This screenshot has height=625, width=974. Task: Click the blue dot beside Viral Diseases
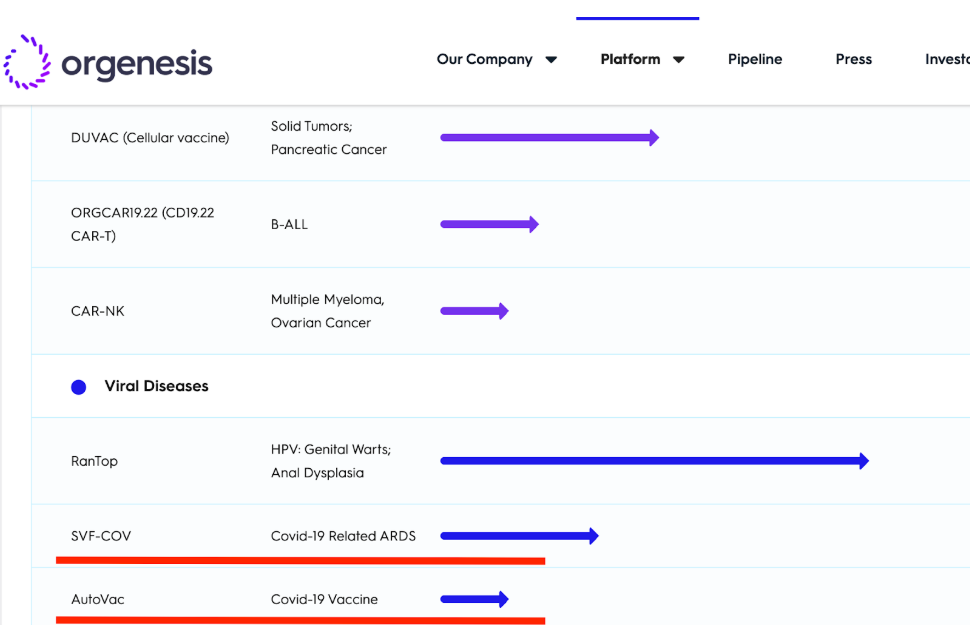[78, 387]
